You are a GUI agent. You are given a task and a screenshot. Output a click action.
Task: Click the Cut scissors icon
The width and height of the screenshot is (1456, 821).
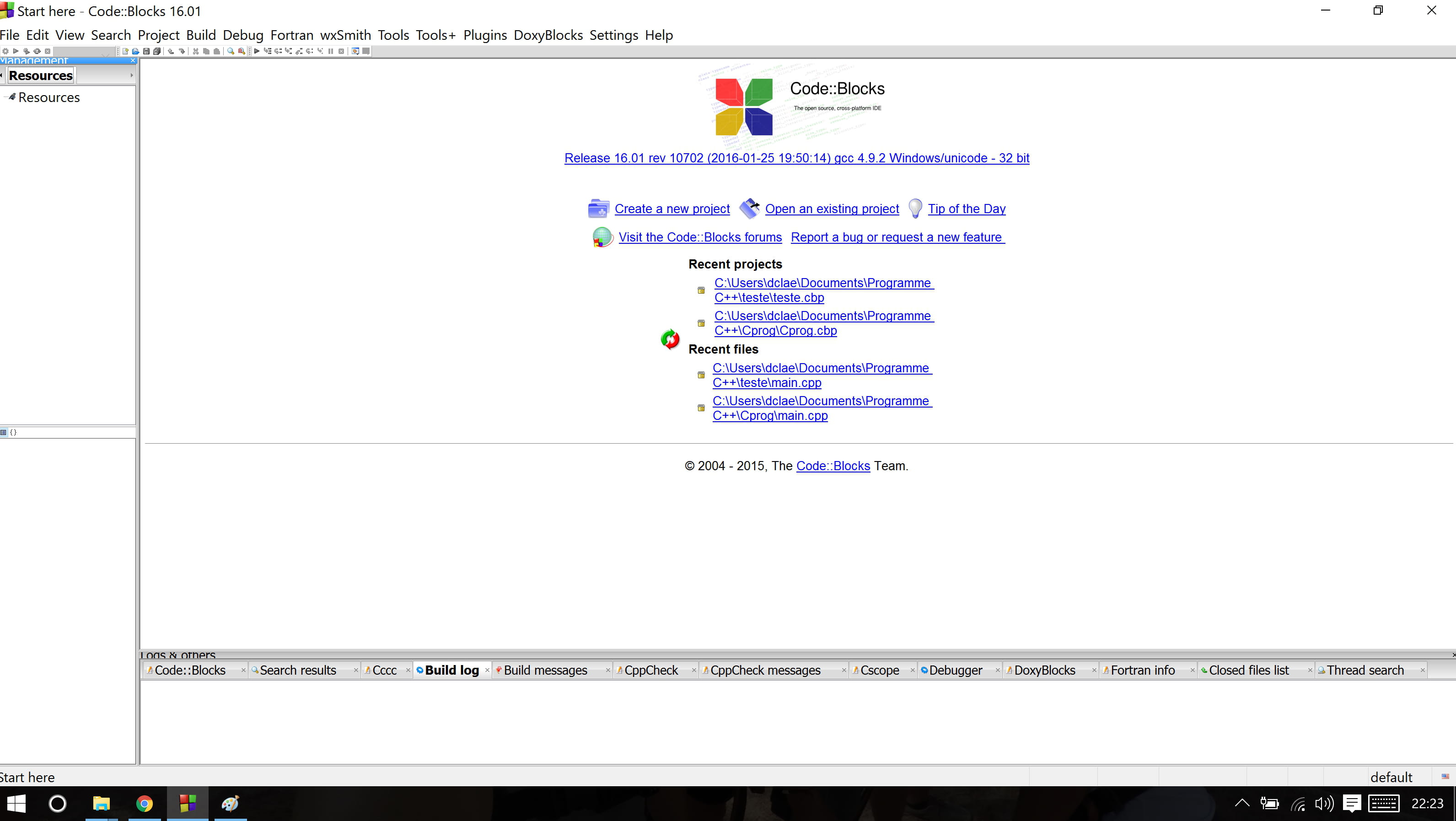pyautogui.click(x=196, y=51)
